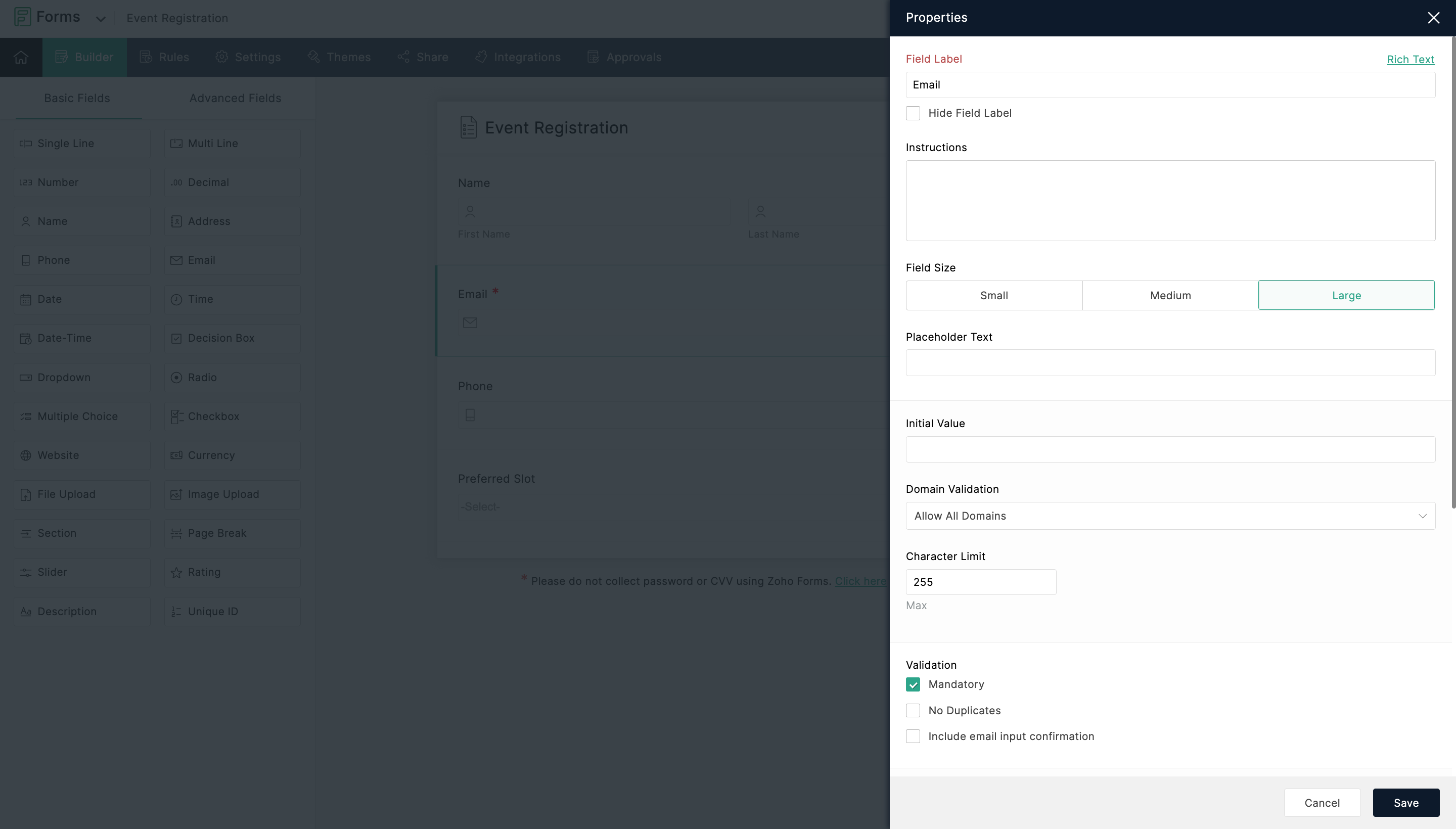Select the Medium field size option
The height and width of the screenshot is (829, 1456).
point(1170,295)
